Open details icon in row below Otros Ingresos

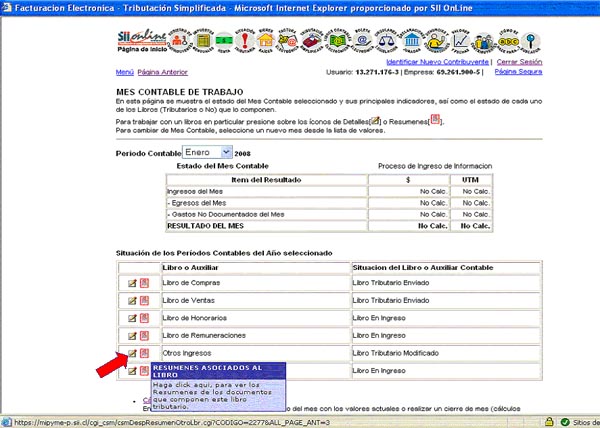132,371
